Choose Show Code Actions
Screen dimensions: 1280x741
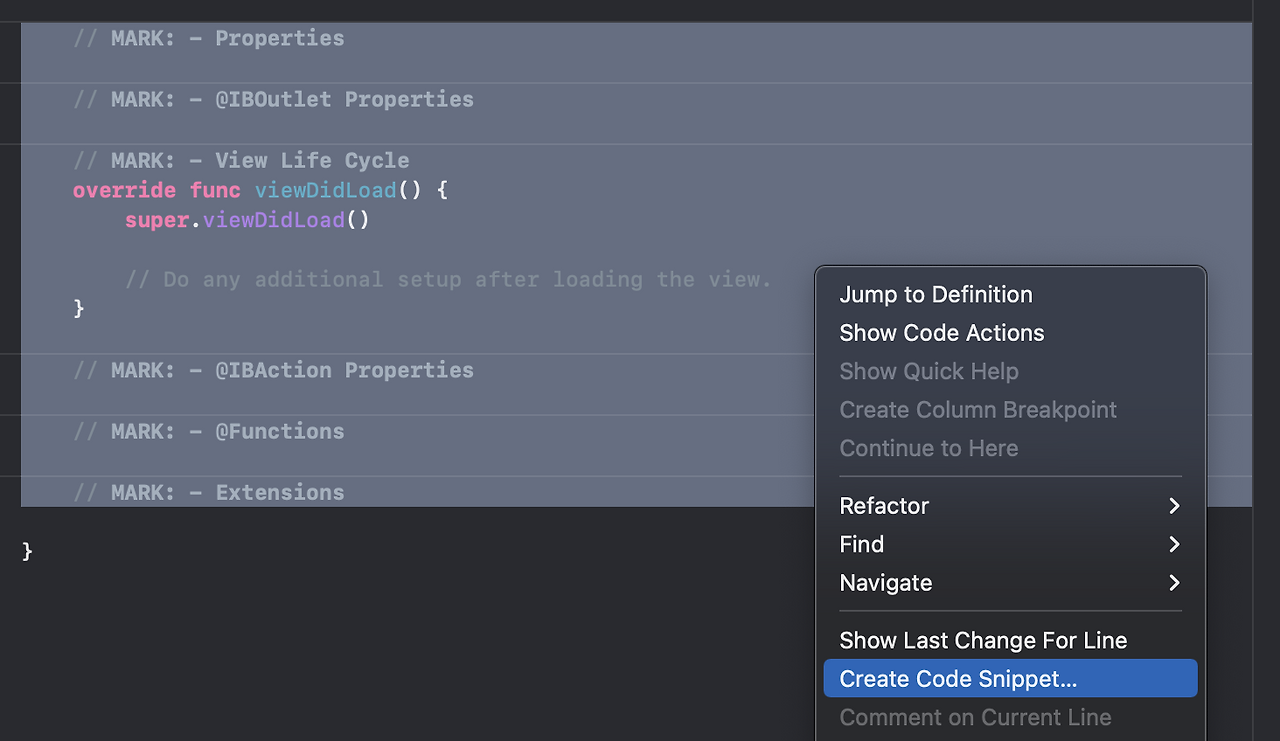[x=941, y=333]
